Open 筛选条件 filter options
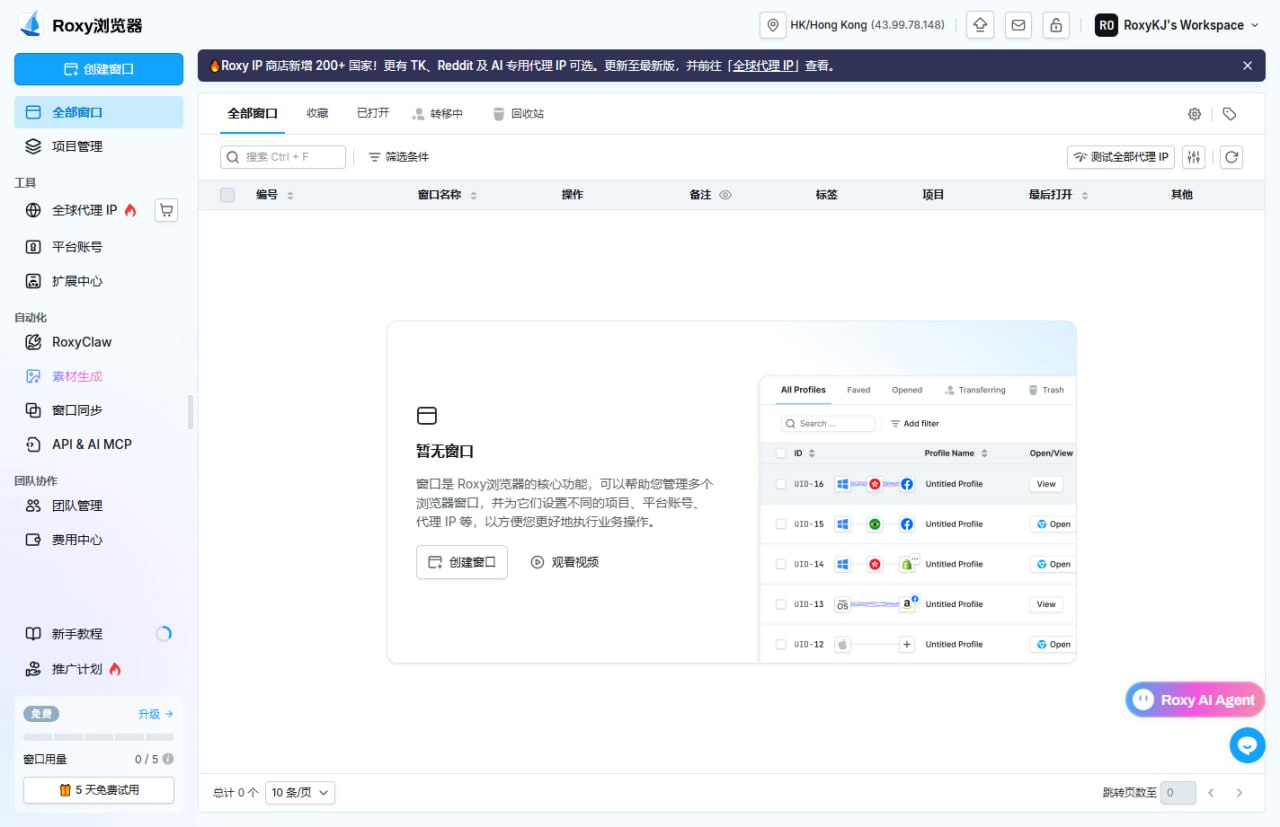Image resolution: width=1280 pixels, height=827 pixels. click(399, 157)
